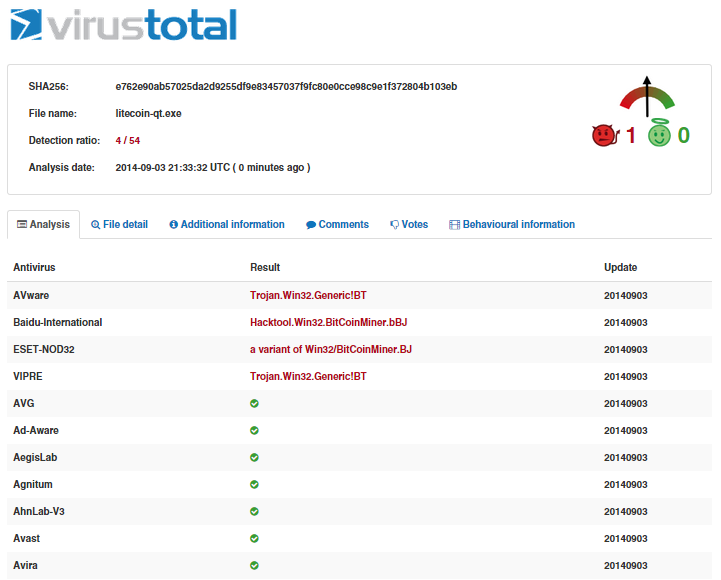
Task: Click the green check in AhnLab-V3 row
Action: (x=254, y=511)
